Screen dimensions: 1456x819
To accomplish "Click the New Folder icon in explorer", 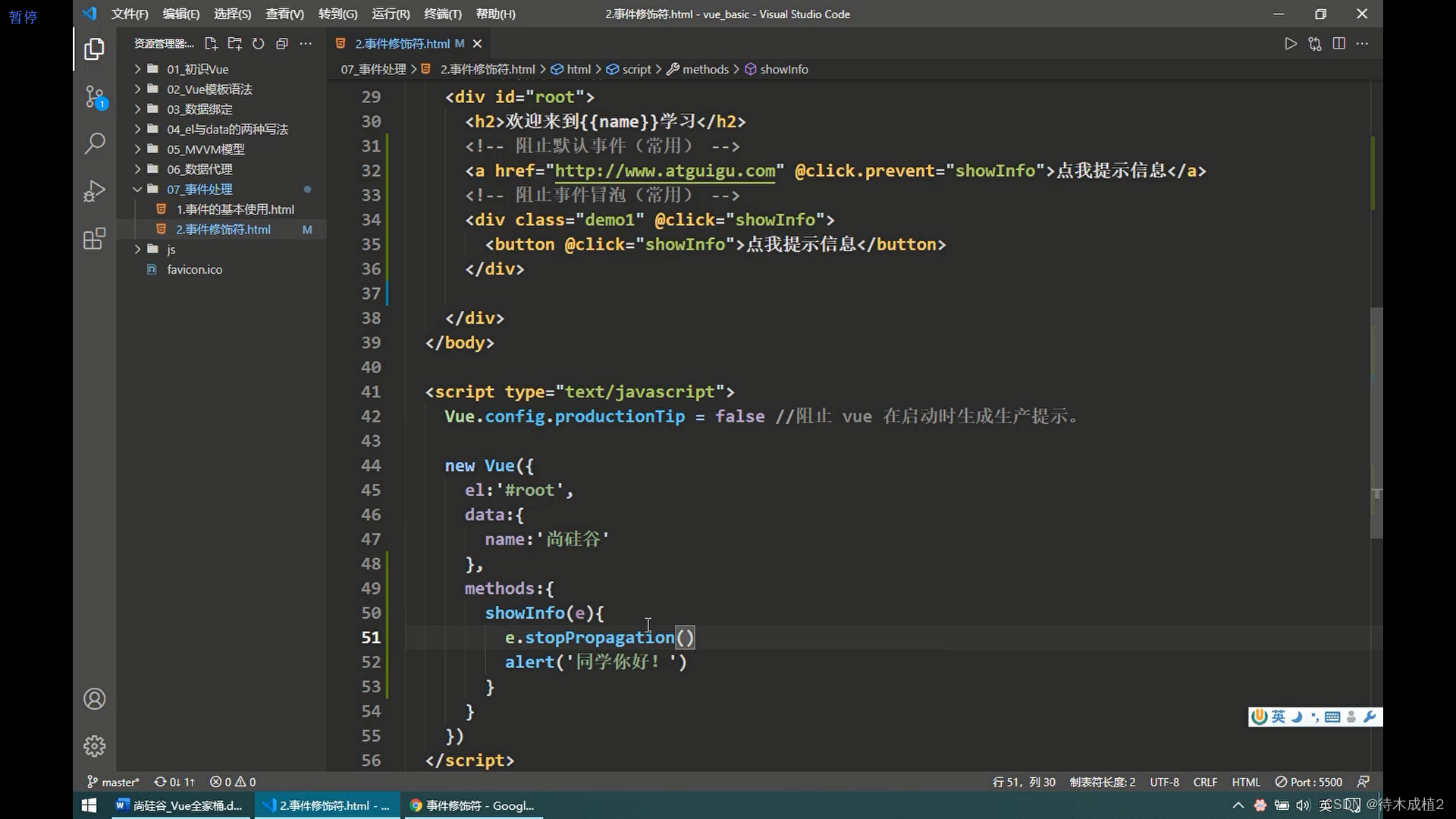I will (234, 44).
